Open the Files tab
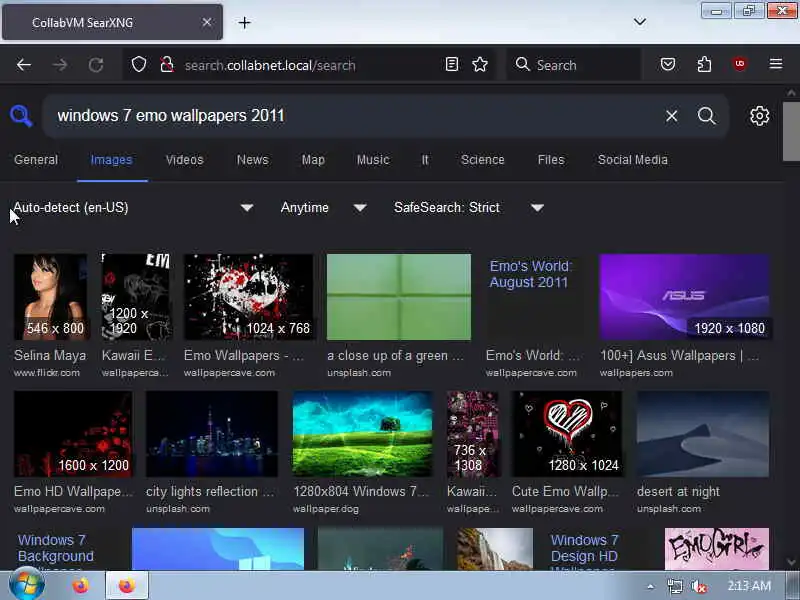 551,160
